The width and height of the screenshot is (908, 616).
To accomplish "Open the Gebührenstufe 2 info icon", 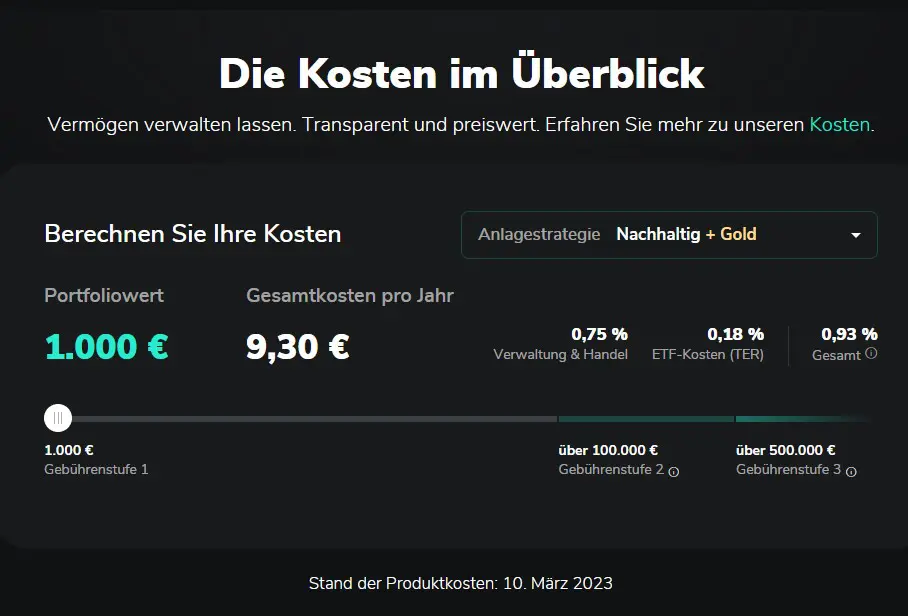I will click(673, 472).
